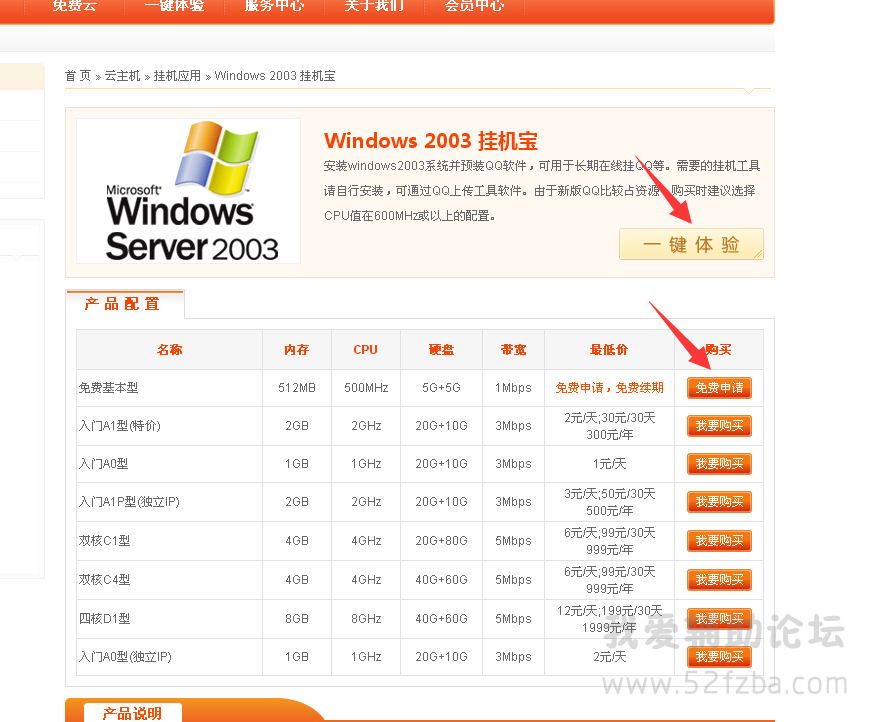
Task: Click 我要购买 for 入门A0型(独立IP)
Action: click(719, 656)
